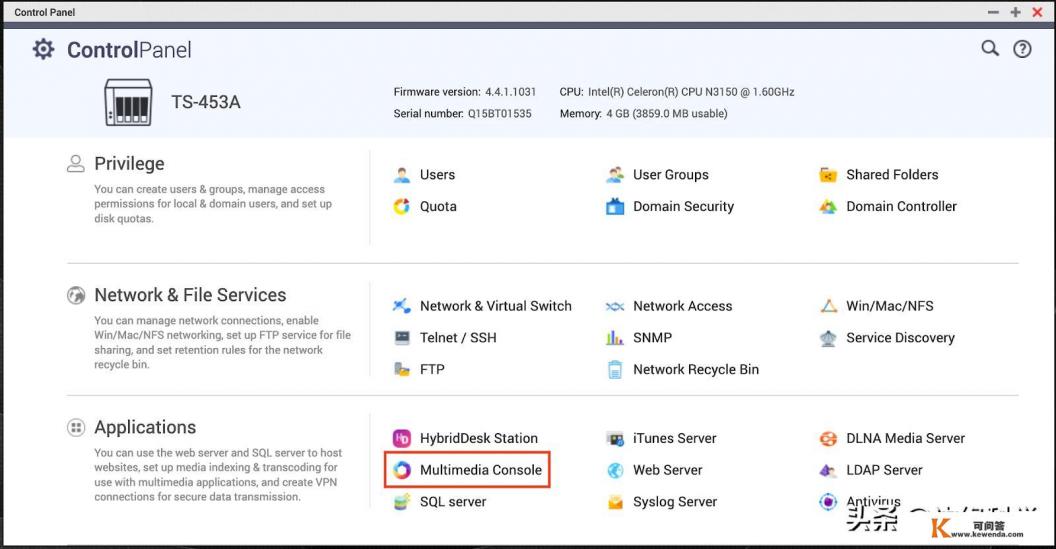Select Network & File Services heading

click(x=190, y=295)
